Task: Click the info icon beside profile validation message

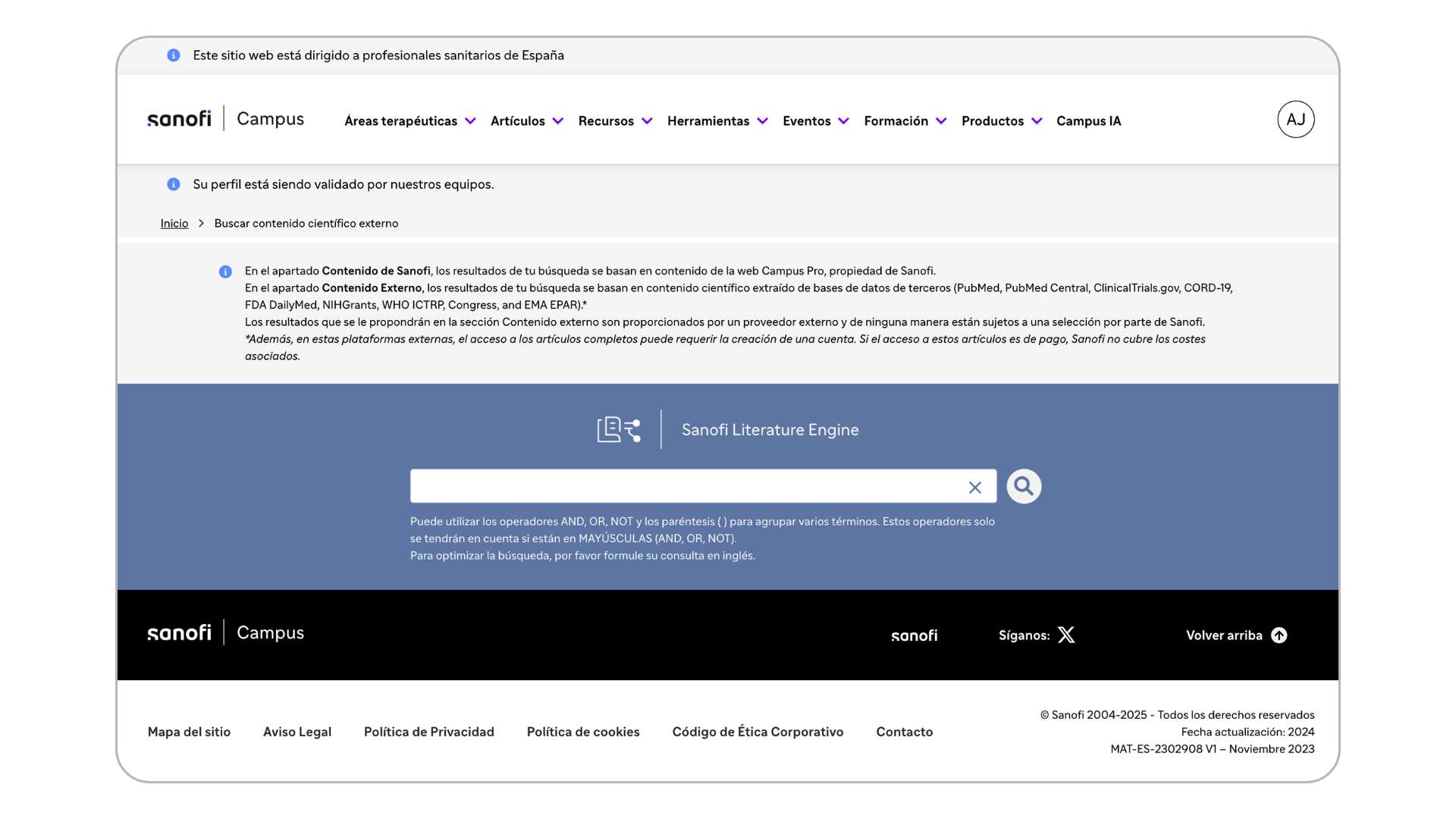Action: point(174,184)
